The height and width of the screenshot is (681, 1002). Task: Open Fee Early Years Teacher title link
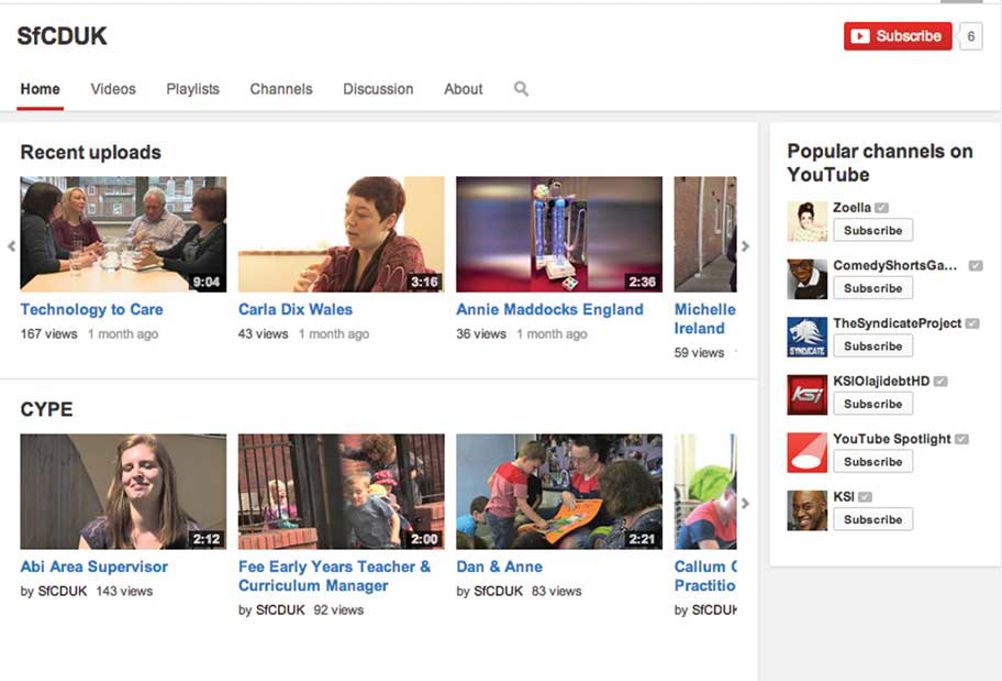334,576
